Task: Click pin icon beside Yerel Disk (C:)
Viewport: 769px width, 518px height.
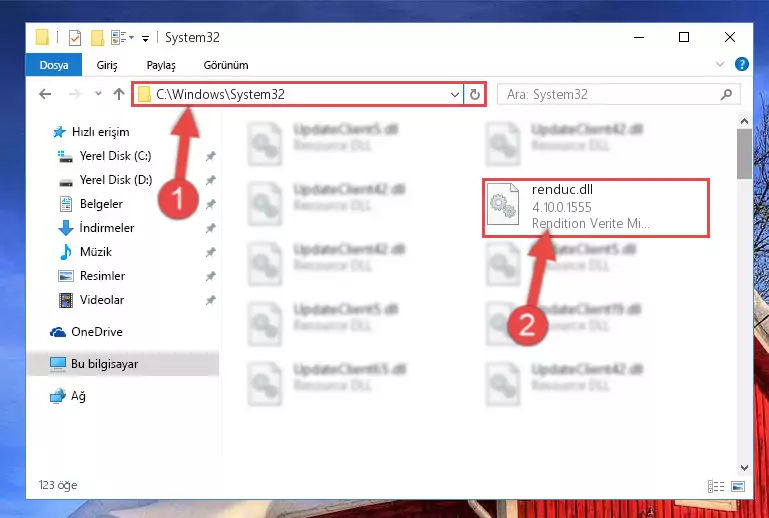Action: click(x=210, y=156)
